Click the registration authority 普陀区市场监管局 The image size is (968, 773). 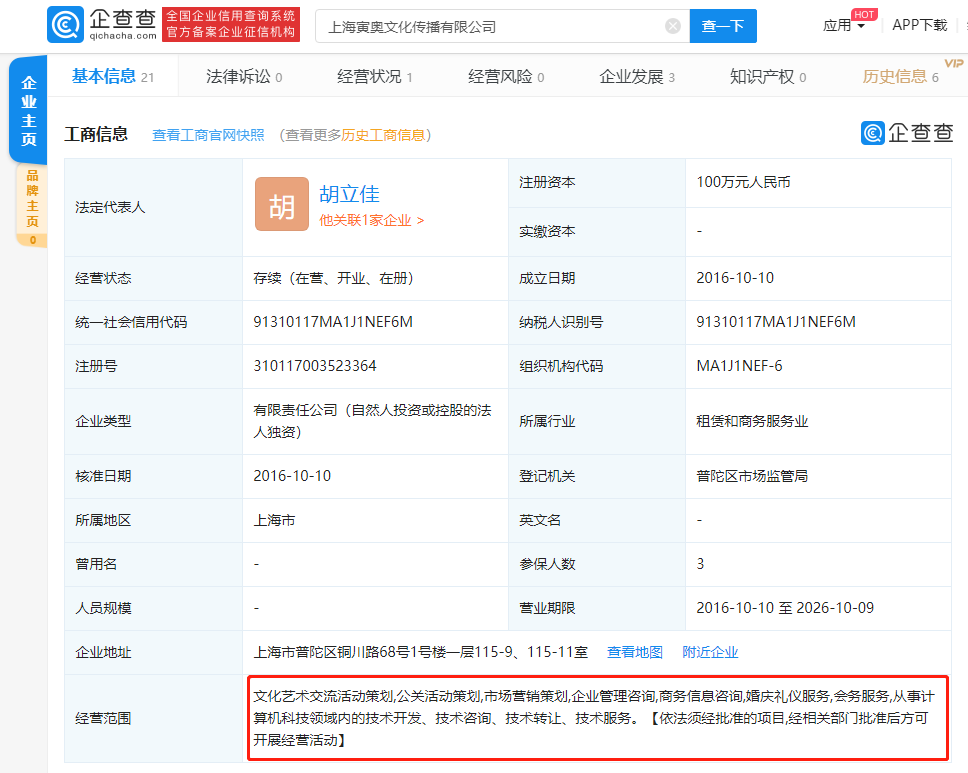coord(752,476)
